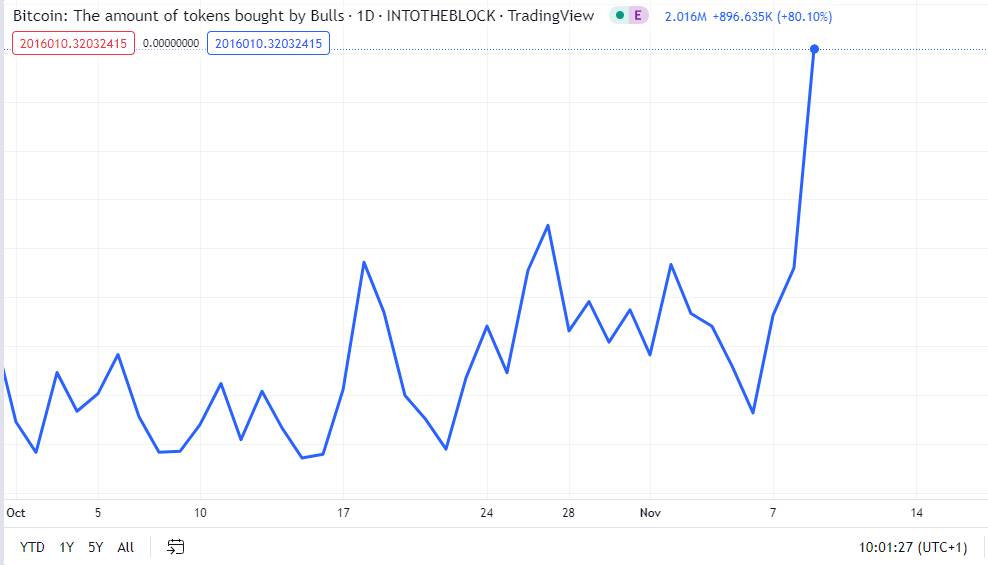
Task: Click the 14 date label on axis
Action: click(x=916, y=513)
